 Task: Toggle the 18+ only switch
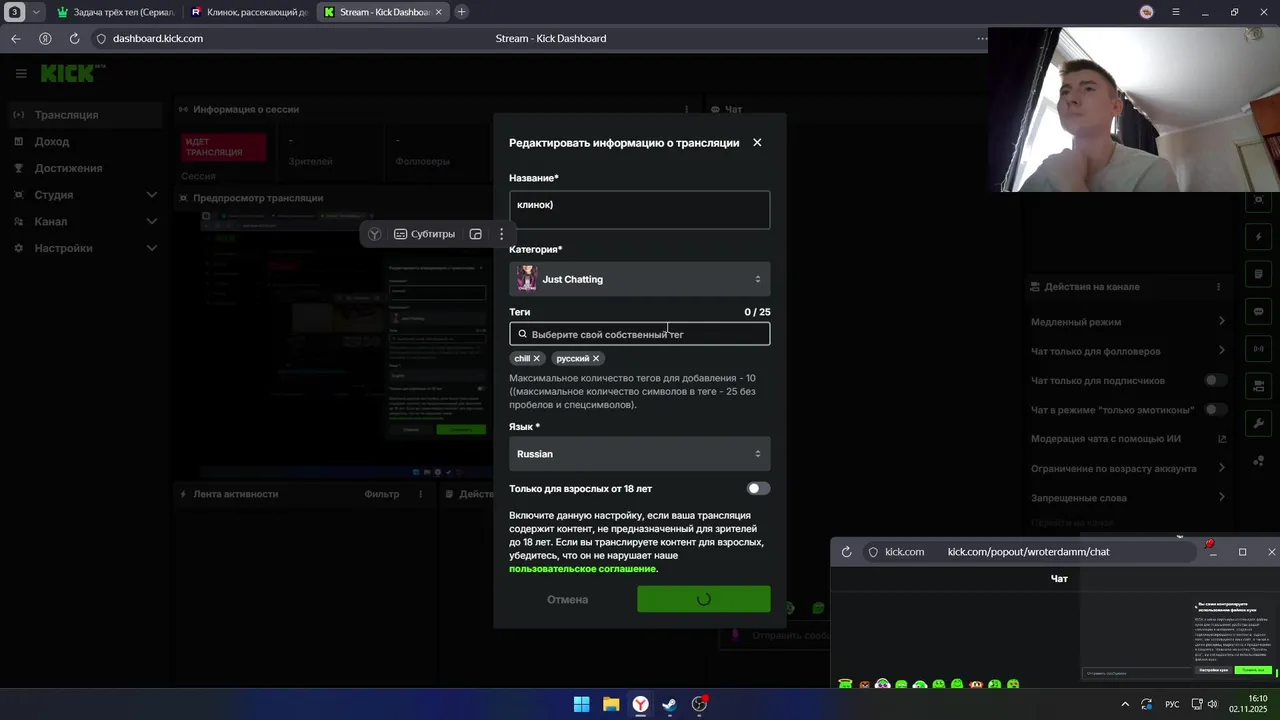point(758,489)
